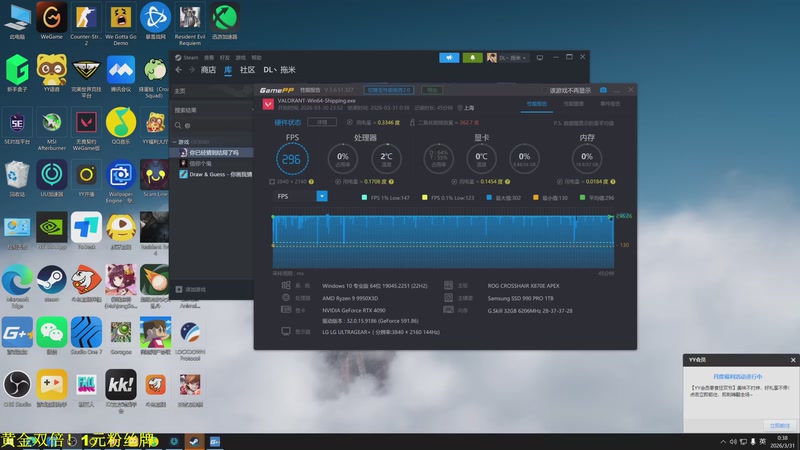Click Steam green notification bell button

click(472, 58)
